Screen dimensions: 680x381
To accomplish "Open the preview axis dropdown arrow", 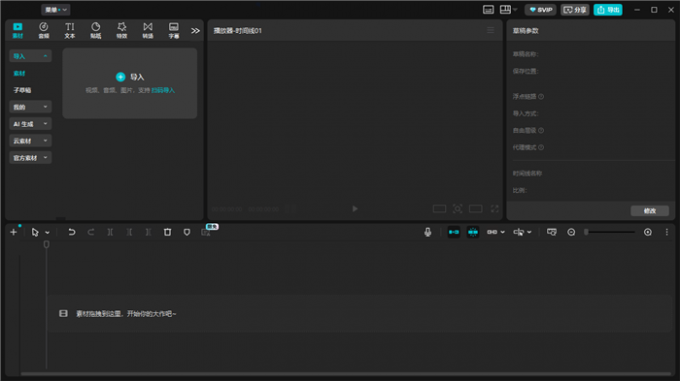I will [x=530, y=232].
